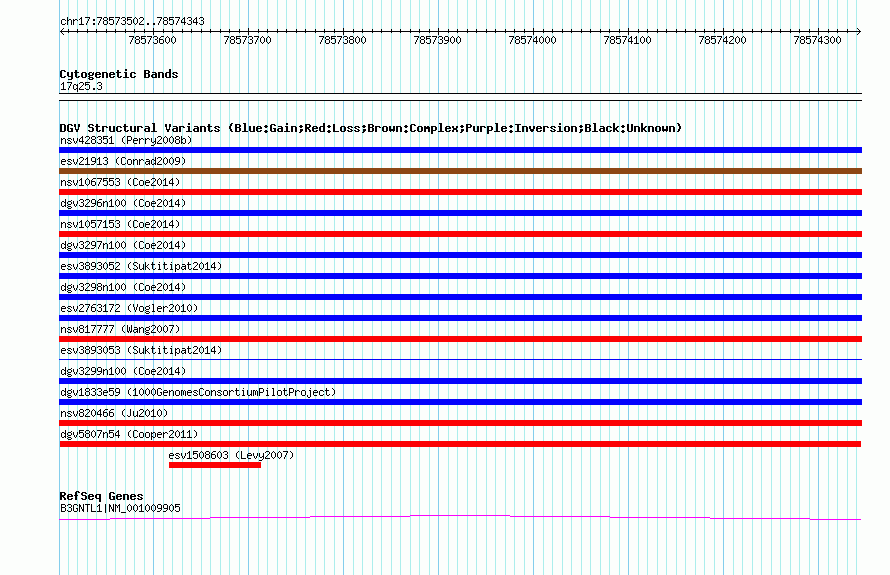
Task: Open esv3893053 (Suktitipat2014) variant label
Action: (x=141, y=350)
